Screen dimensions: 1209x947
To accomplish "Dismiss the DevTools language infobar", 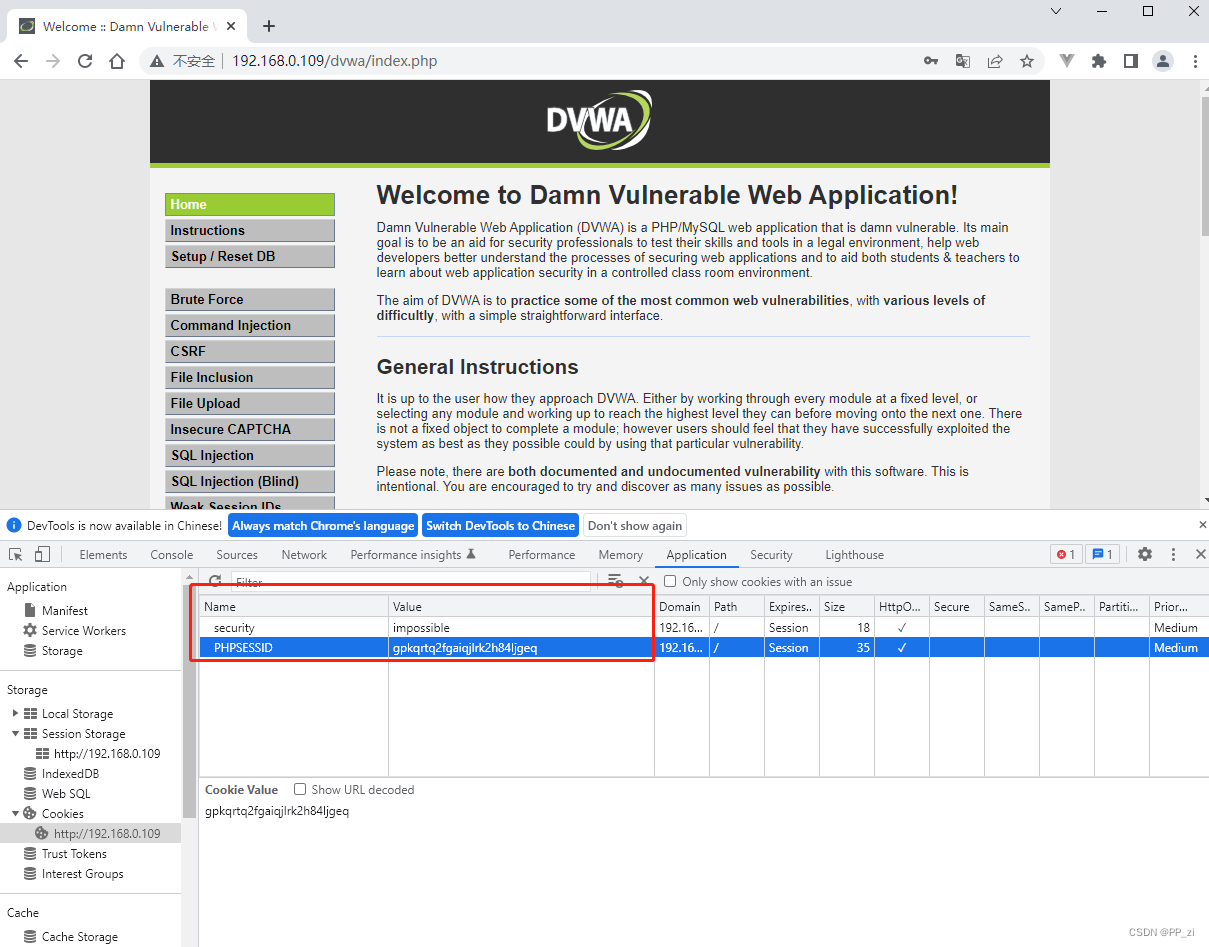I will pos(1202,525).
